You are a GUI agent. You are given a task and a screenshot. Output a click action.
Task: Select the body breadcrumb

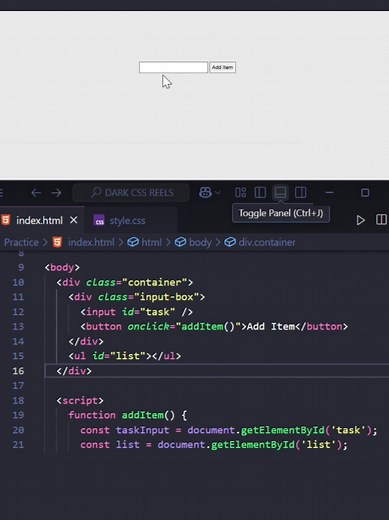[x=200, y=242]
